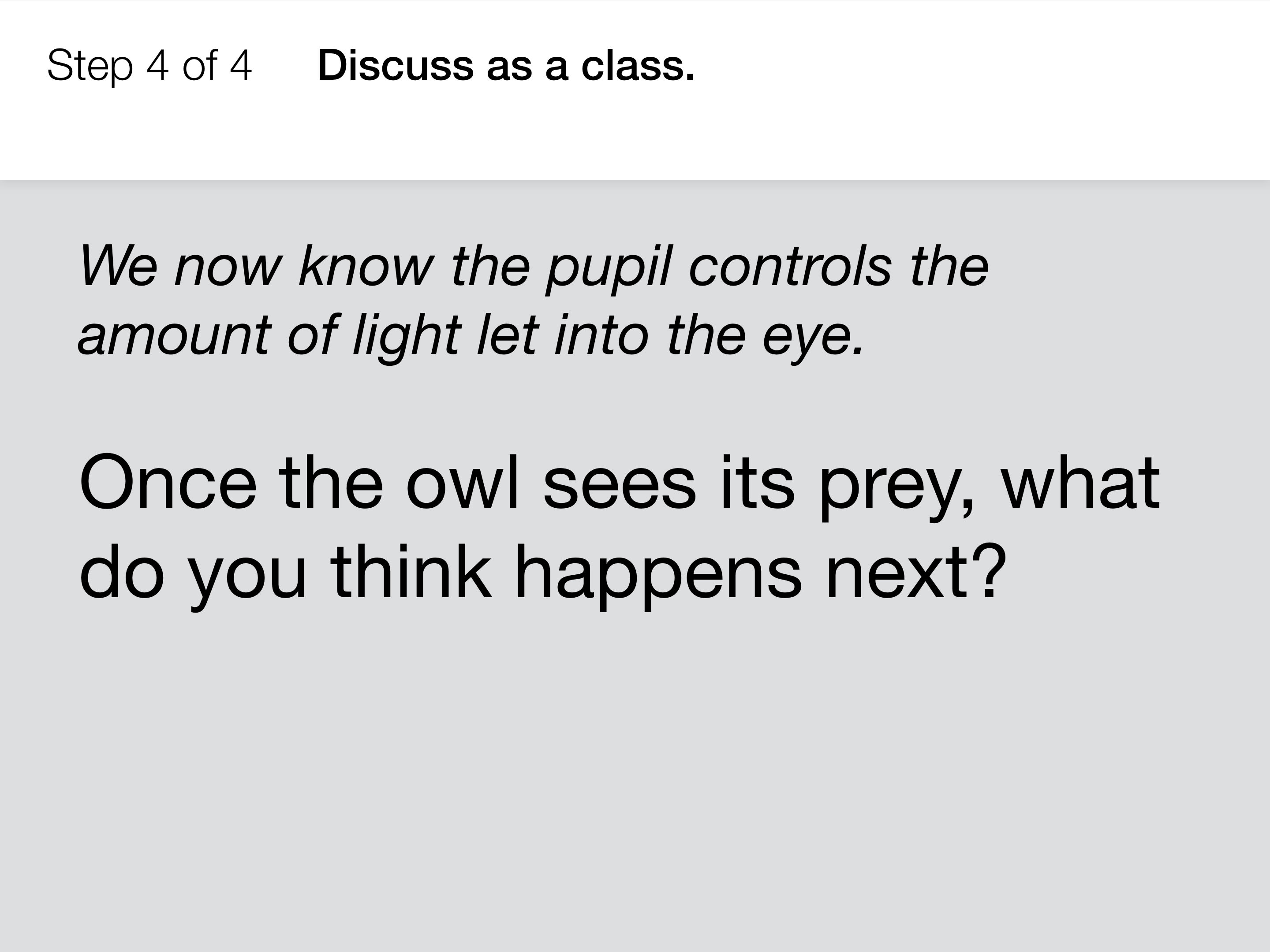Click the italic sentence about the pupil

coord(534,300)
